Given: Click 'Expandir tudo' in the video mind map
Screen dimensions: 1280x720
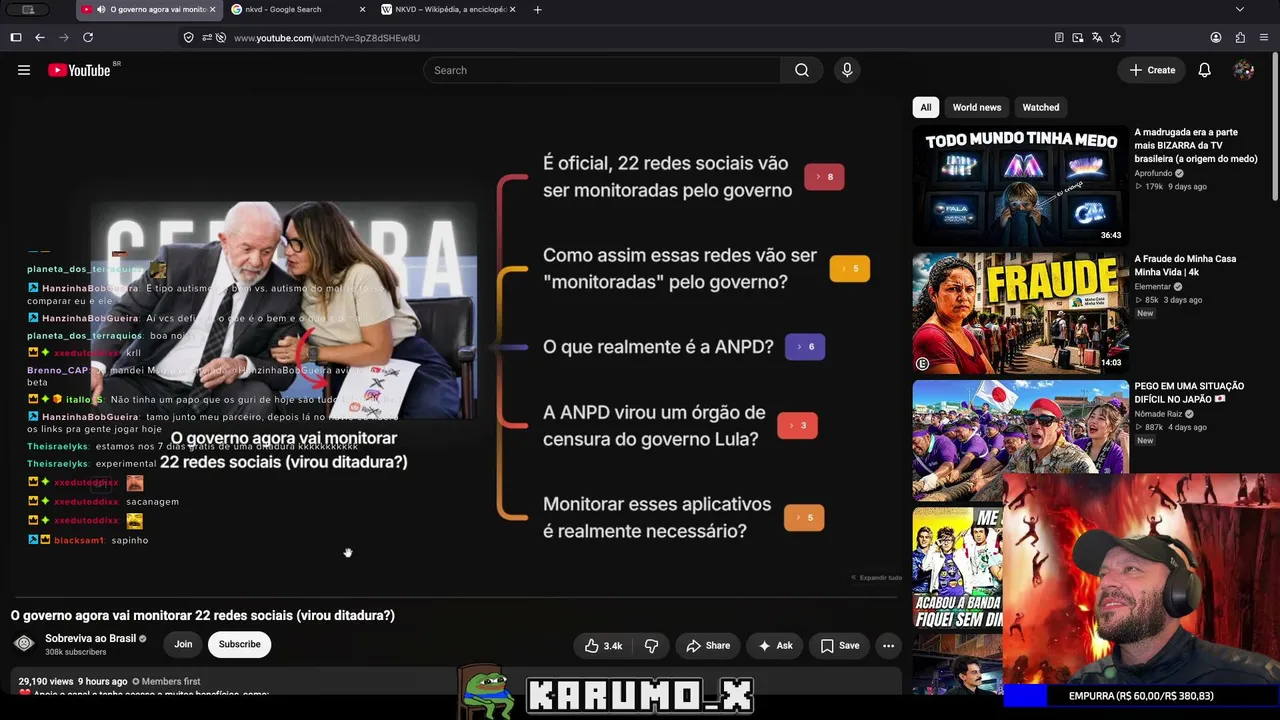Looking at the screenshot, I should coord(877,578).
